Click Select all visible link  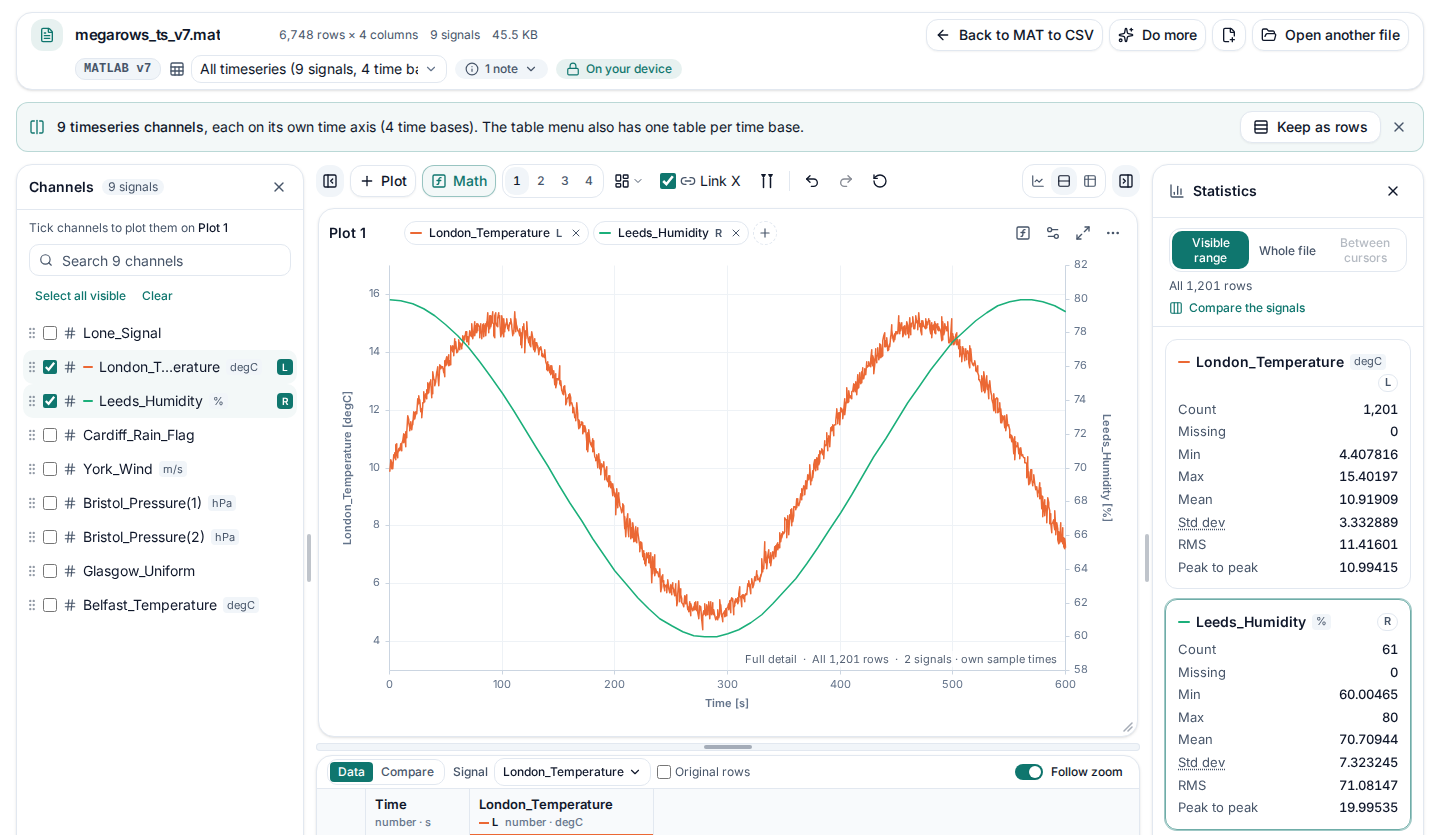[81, 296]
